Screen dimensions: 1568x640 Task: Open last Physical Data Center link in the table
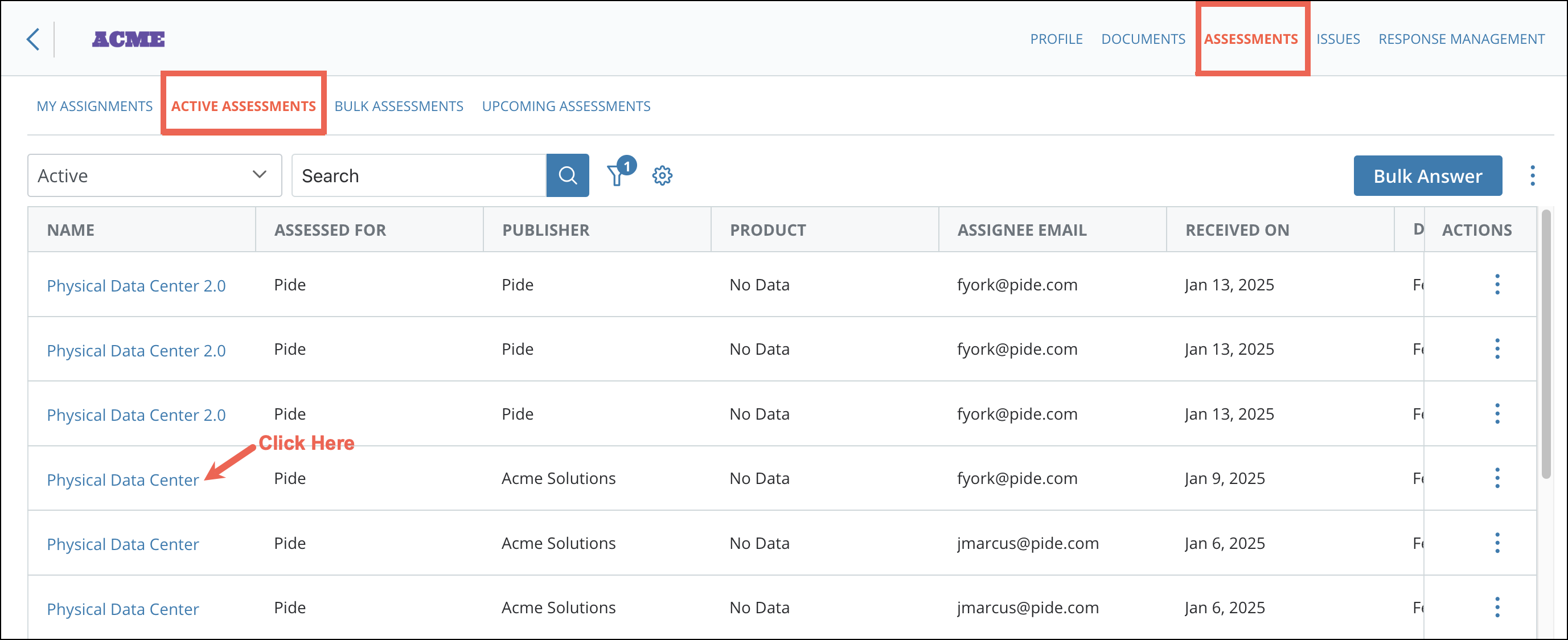tap(123, 609)
